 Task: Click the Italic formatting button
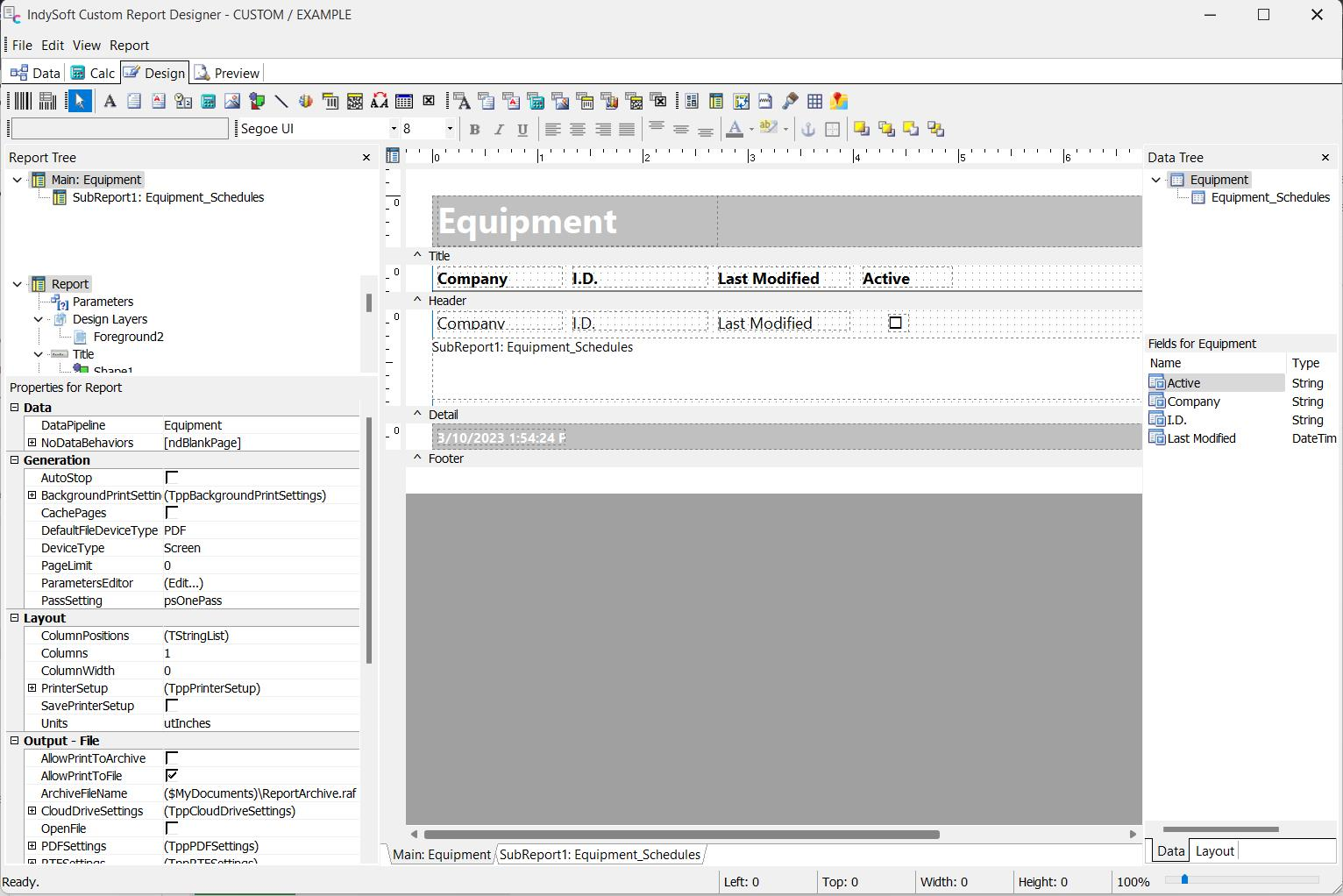point(499,130)
